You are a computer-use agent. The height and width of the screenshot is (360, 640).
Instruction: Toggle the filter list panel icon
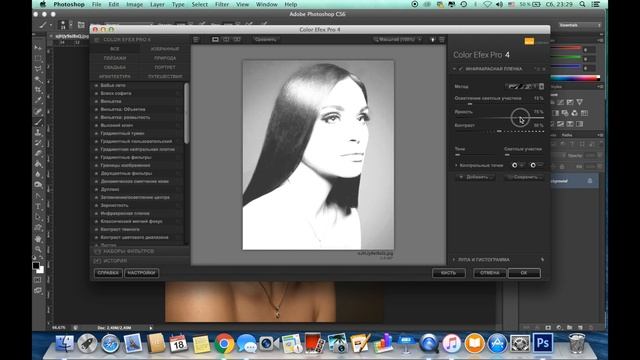coord(196,40)
